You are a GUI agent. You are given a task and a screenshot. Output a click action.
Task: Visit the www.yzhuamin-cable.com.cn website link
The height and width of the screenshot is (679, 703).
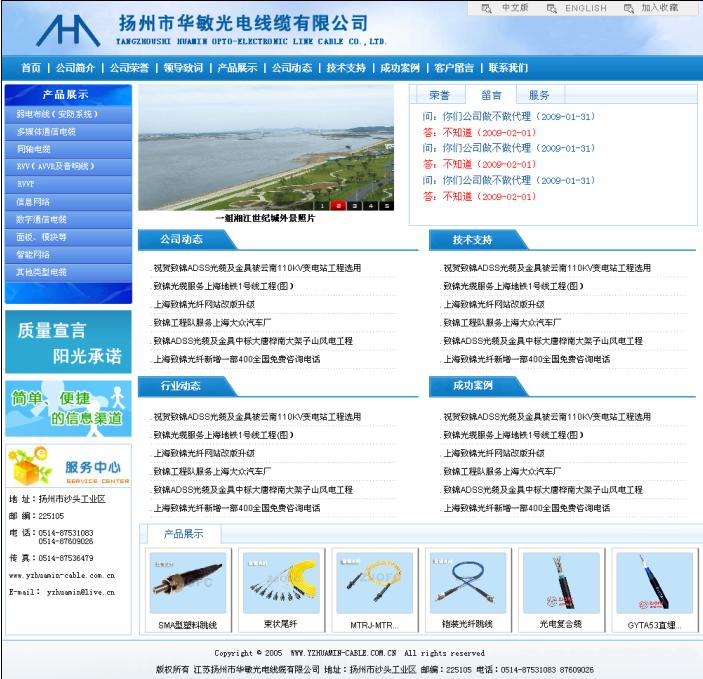[62, 575]
